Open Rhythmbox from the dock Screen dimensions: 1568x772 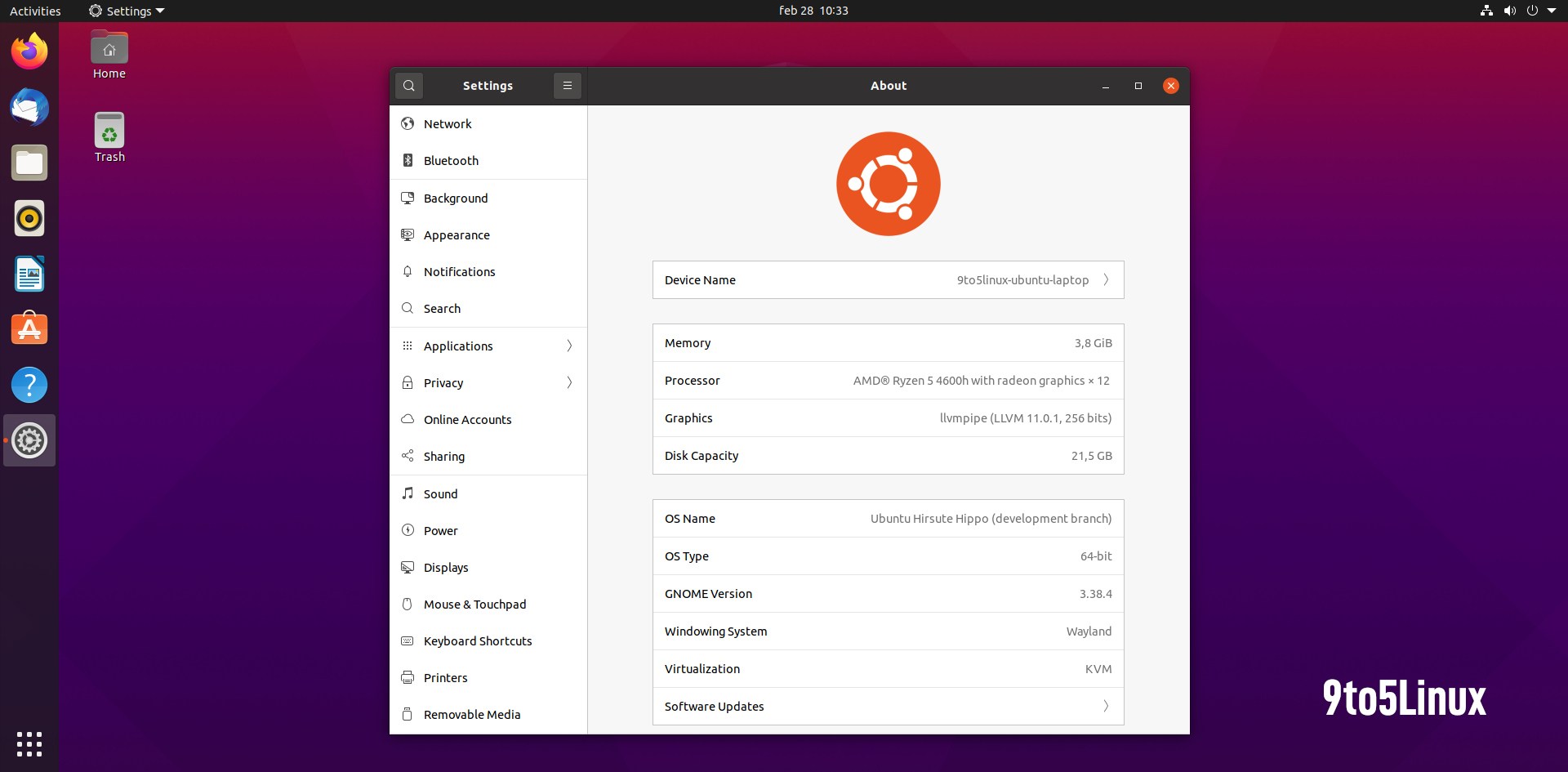(29, 218)
